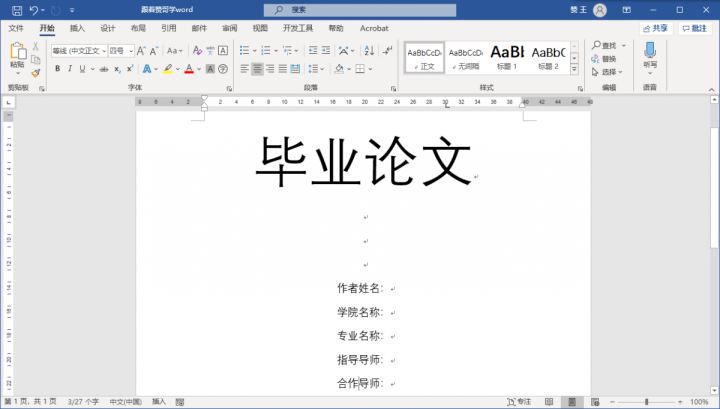This screenshot has height=409, width=720.
Task: Open the font name dropdown
Action: pyautogui.click(x=105, y=51)
